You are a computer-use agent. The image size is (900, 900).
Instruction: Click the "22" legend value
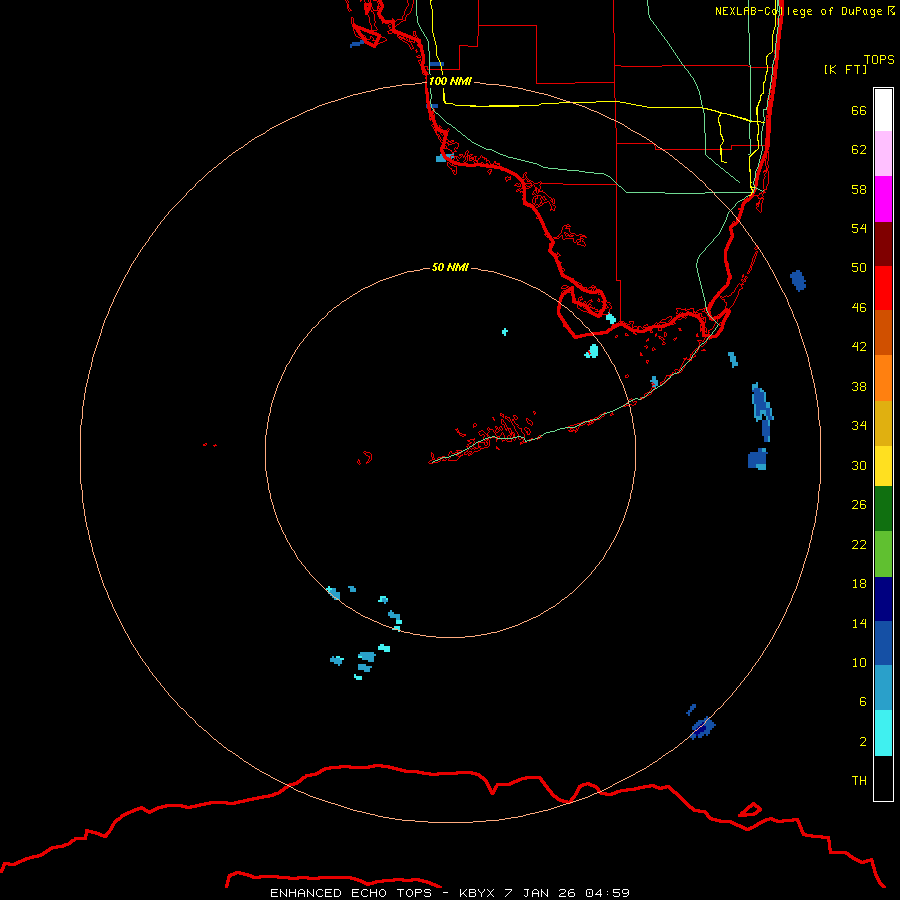[x=859, y=545]
